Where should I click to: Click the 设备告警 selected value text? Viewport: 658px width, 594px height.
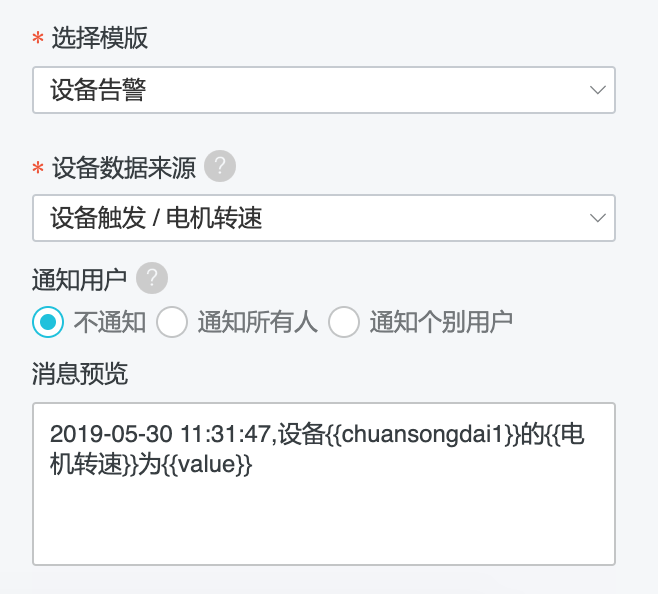click(x=98, y=90)
